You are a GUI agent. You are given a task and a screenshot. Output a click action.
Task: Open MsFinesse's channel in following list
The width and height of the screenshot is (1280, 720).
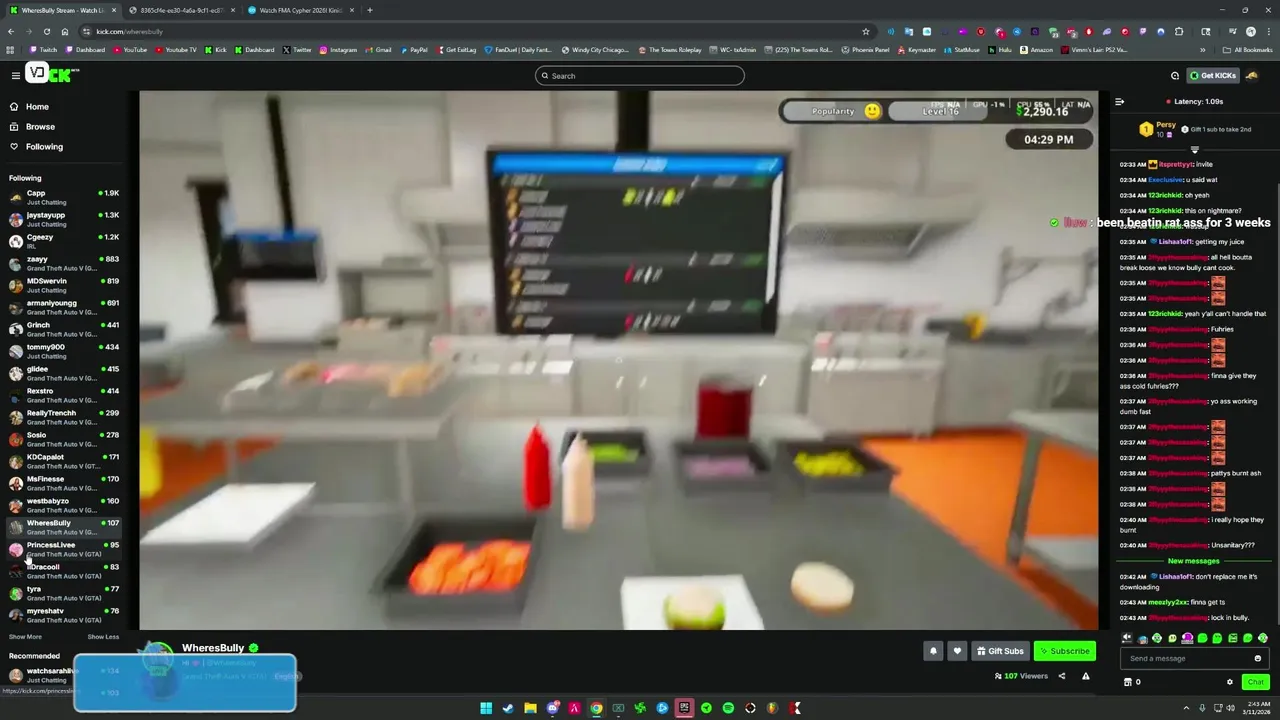click(x=64, y=483)
